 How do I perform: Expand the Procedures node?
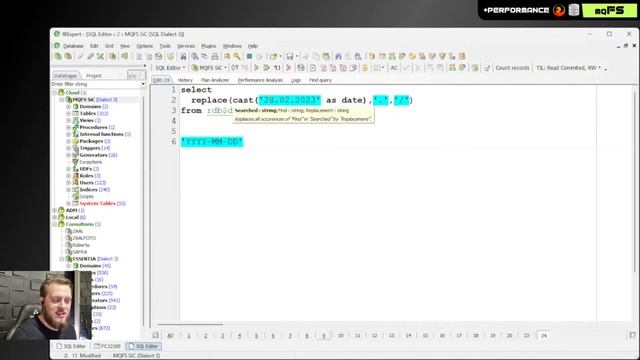pos(69,127)
